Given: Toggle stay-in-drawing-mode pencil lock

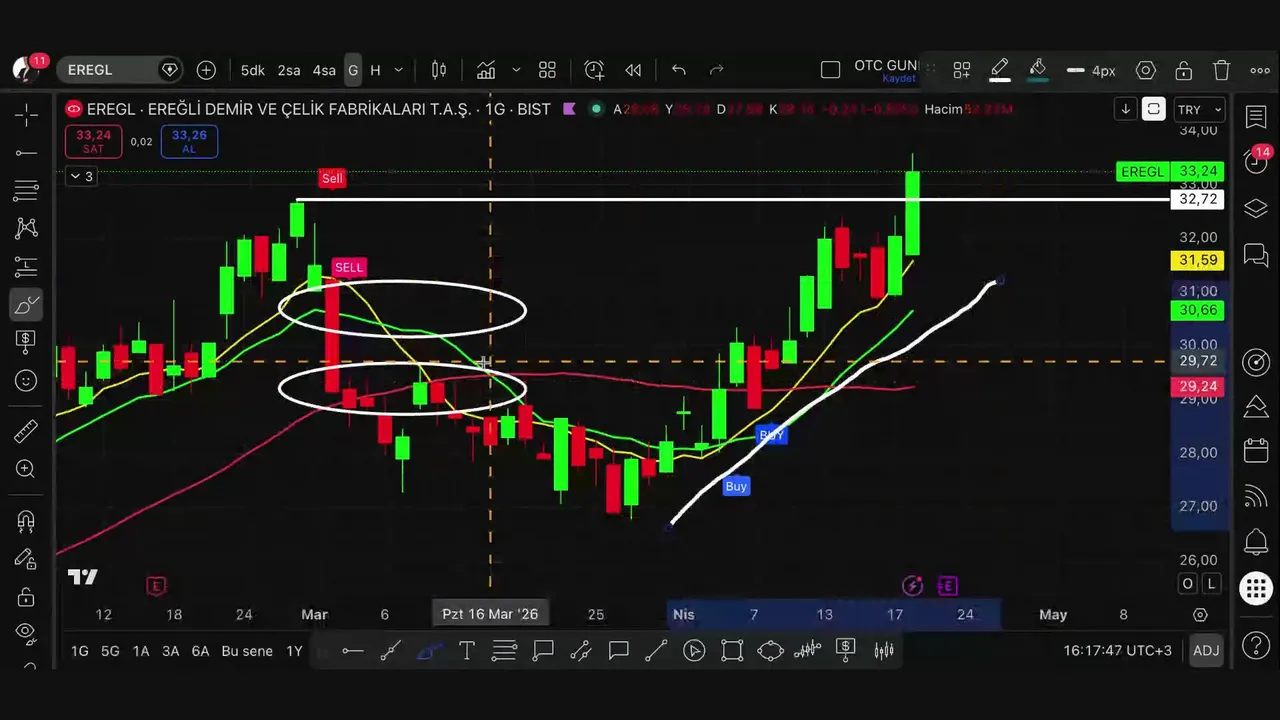Looking at the screenshot, I should (x=27, y=559).
